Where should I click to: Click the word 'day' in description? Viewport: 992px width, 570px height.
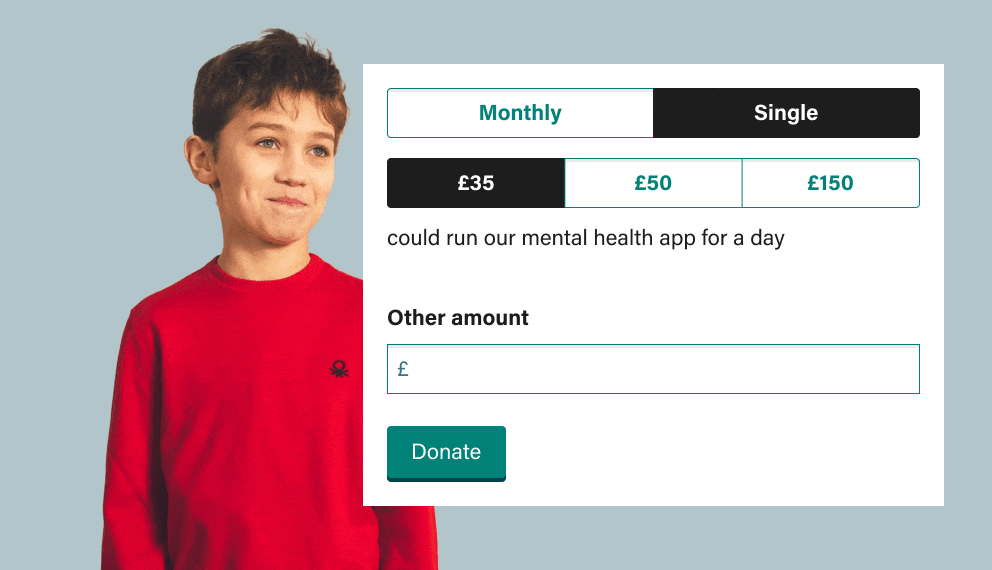(767, 239)
